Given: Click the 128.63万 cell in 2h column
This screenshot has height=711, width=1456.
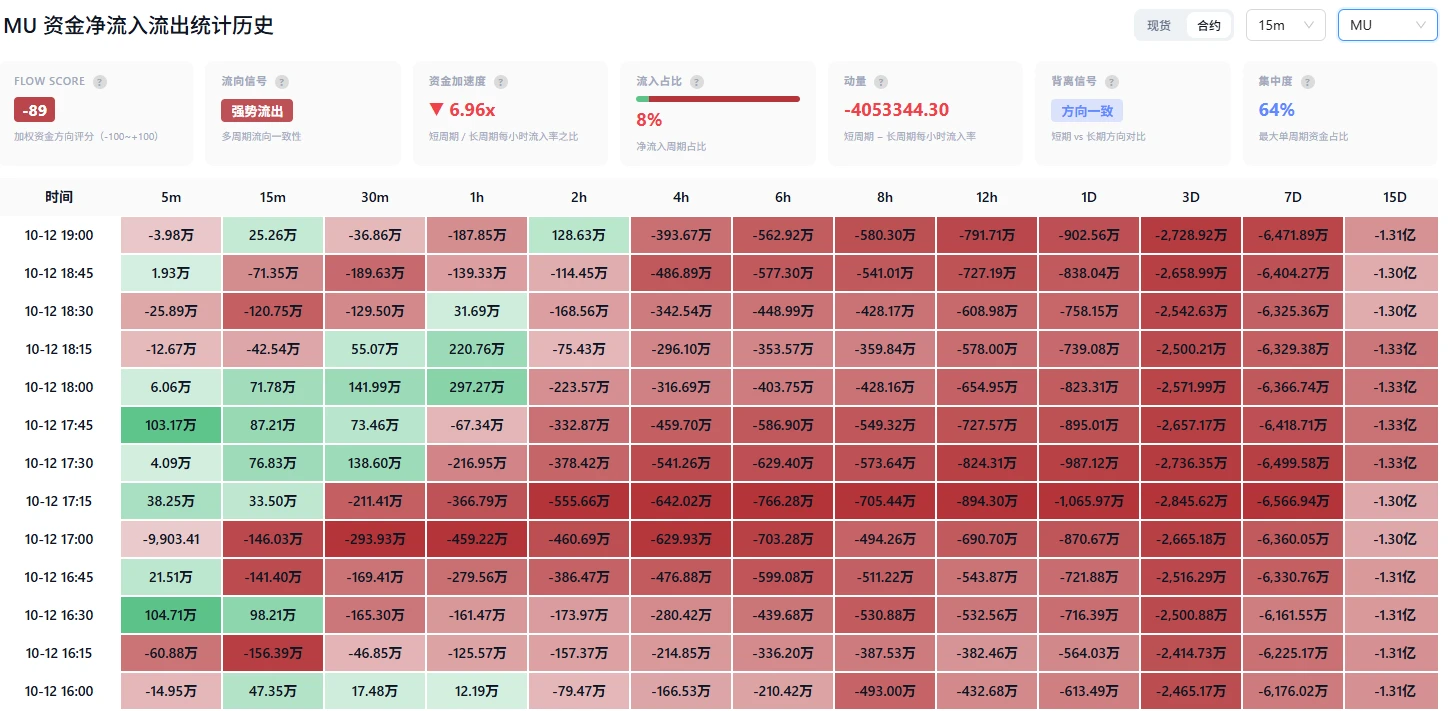Looking at the screenshot, I should (x=579, y=235).
